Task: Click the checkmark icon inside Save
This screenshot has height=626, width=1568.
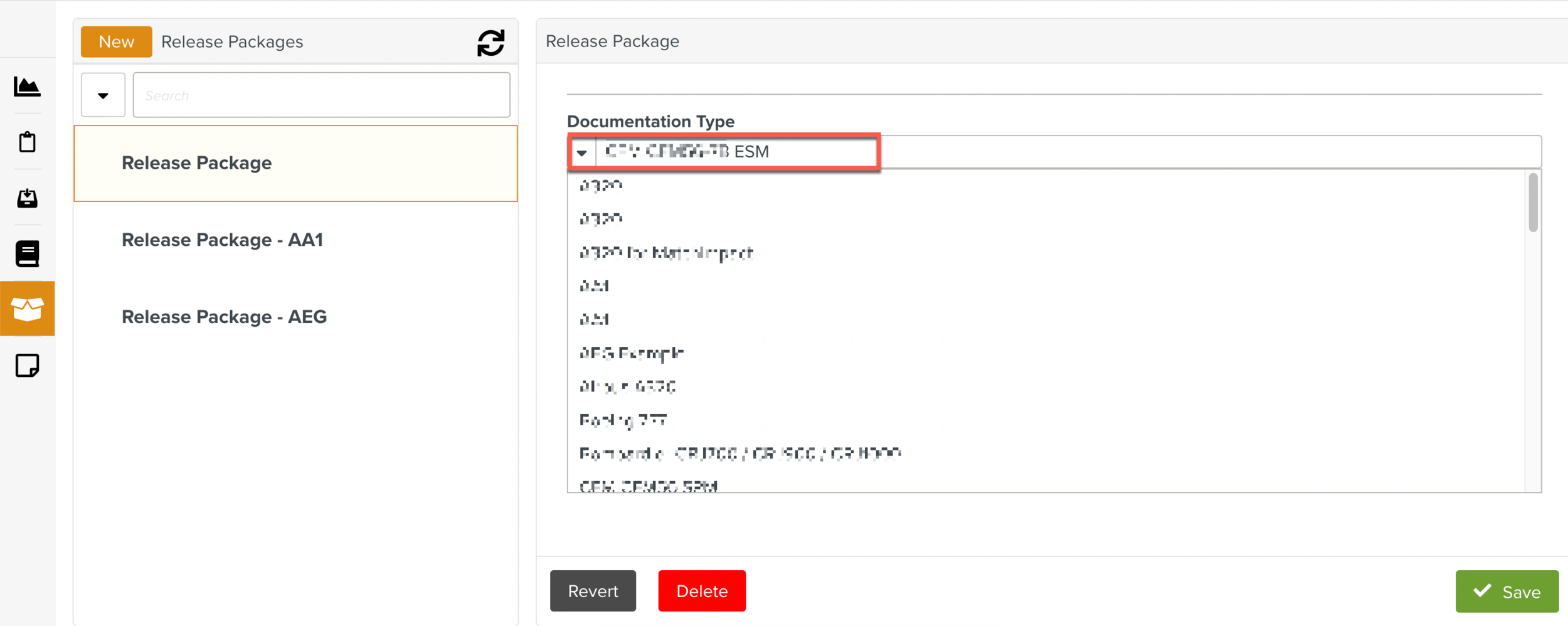Action: coord(1481,590)
